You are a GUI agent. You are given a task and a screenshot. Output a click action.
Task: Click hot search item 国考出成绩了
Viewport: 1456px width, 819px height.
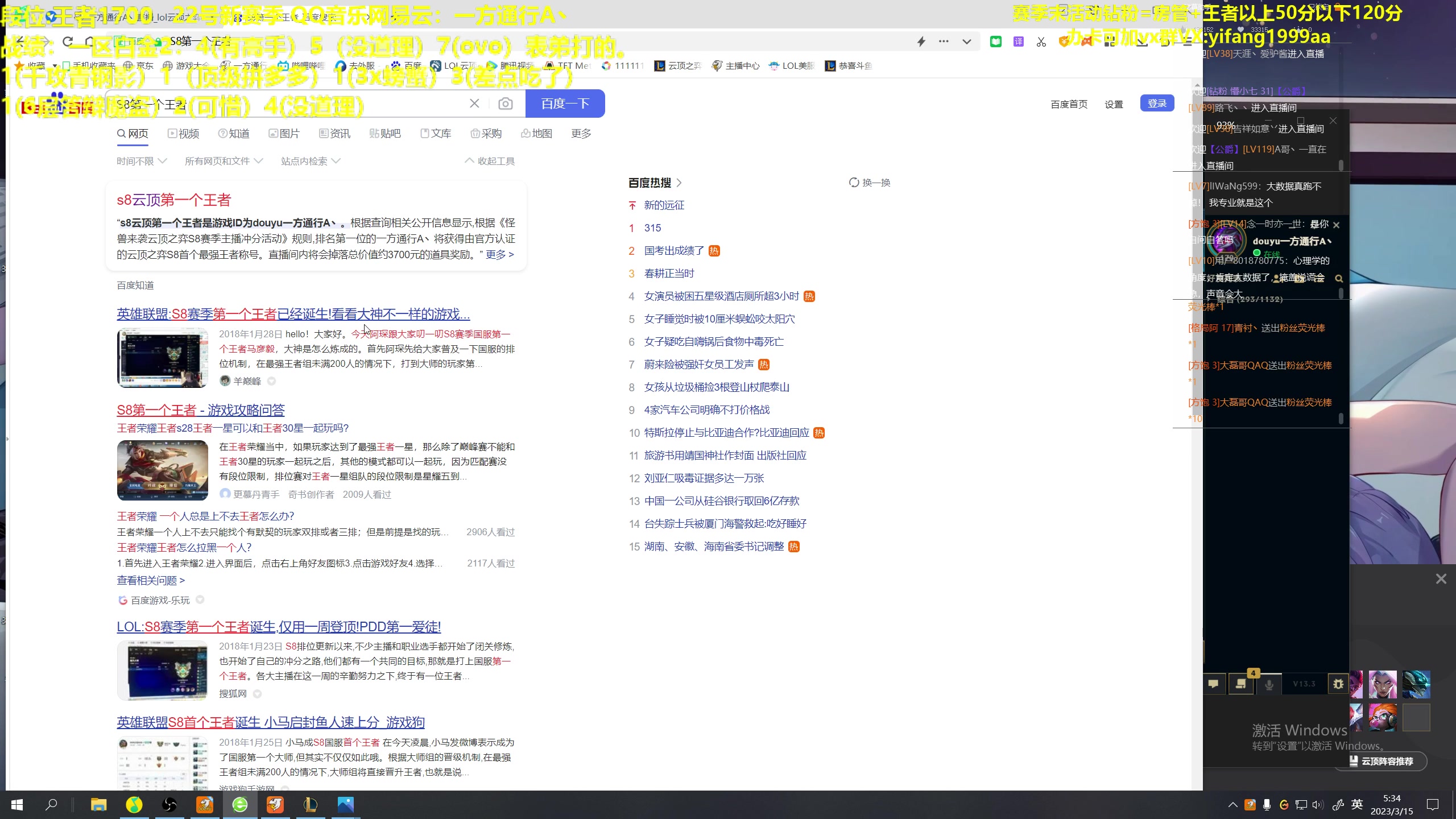(674, 251)
